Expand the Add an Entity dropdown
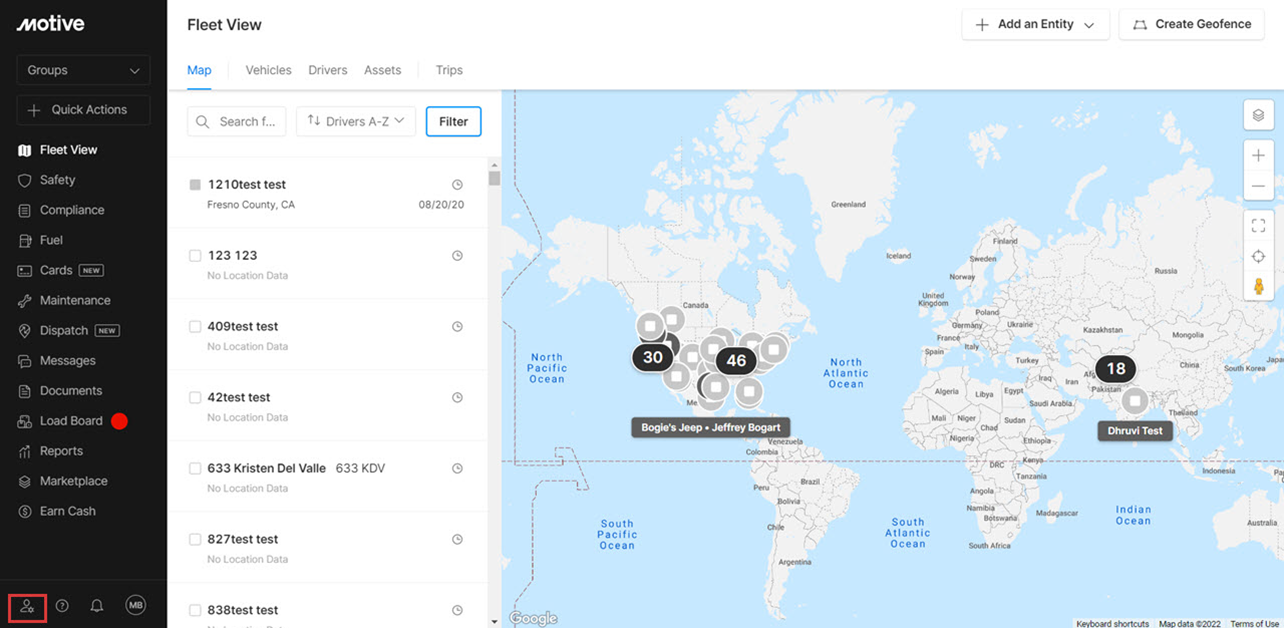This screenshot has height=628, width=1284. (x=1035, y=25)
